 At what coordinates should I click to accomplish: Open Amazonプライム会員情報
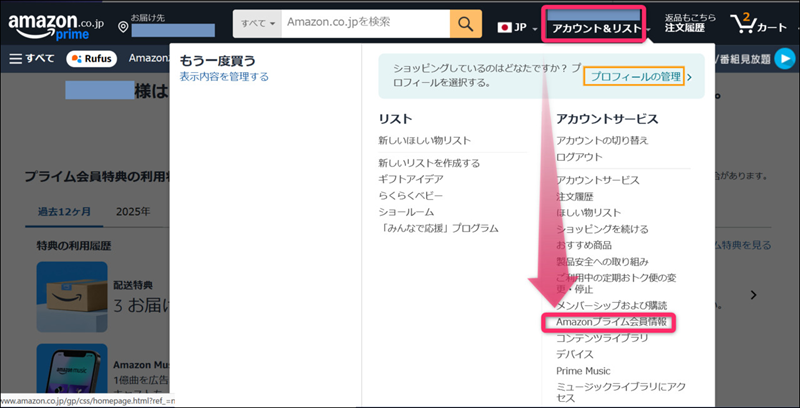click(611, 322)
